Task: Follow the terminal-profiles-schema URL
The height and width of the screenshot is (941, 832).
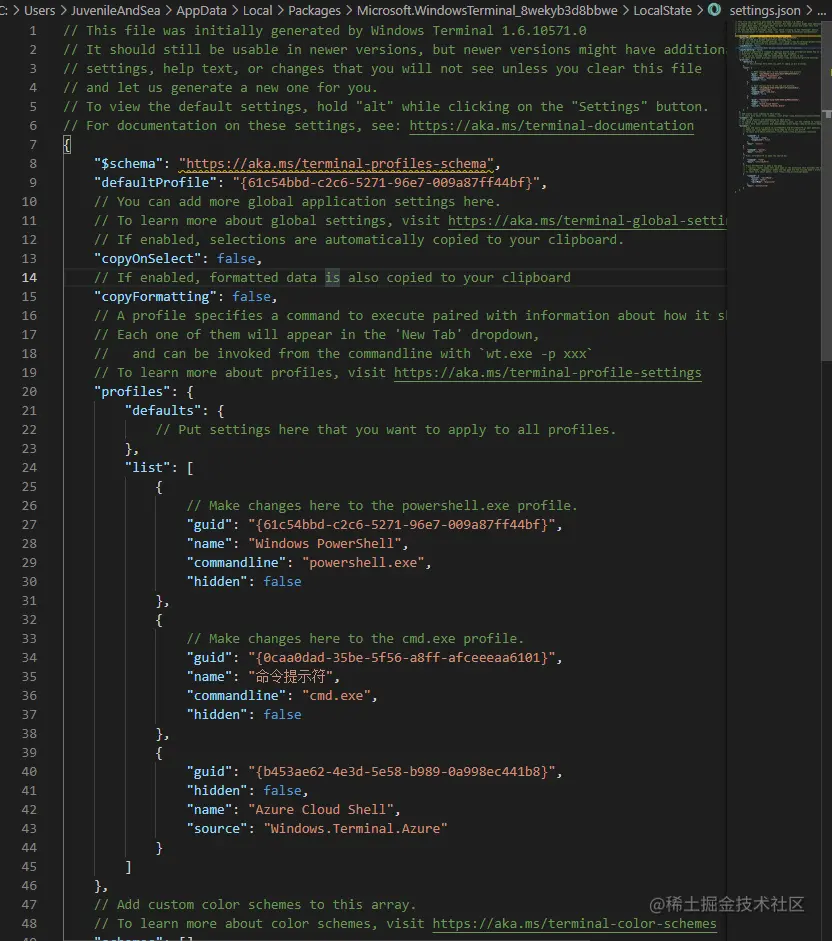Action: click(336, 163)
